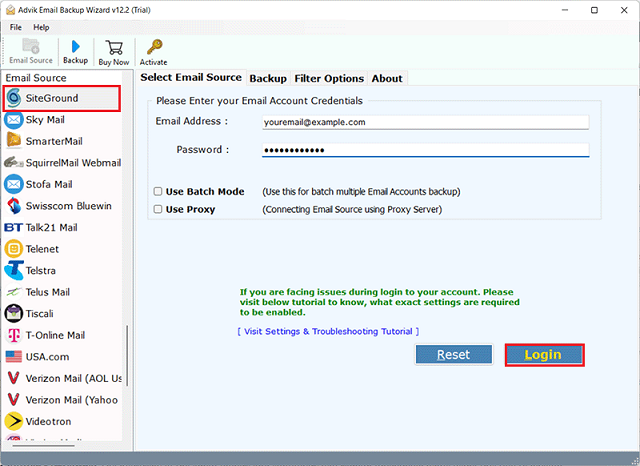Screen dimensions: 640x466
Task: Click the horizontal scrollbar under source list
Action: click(x=44, y=446)
